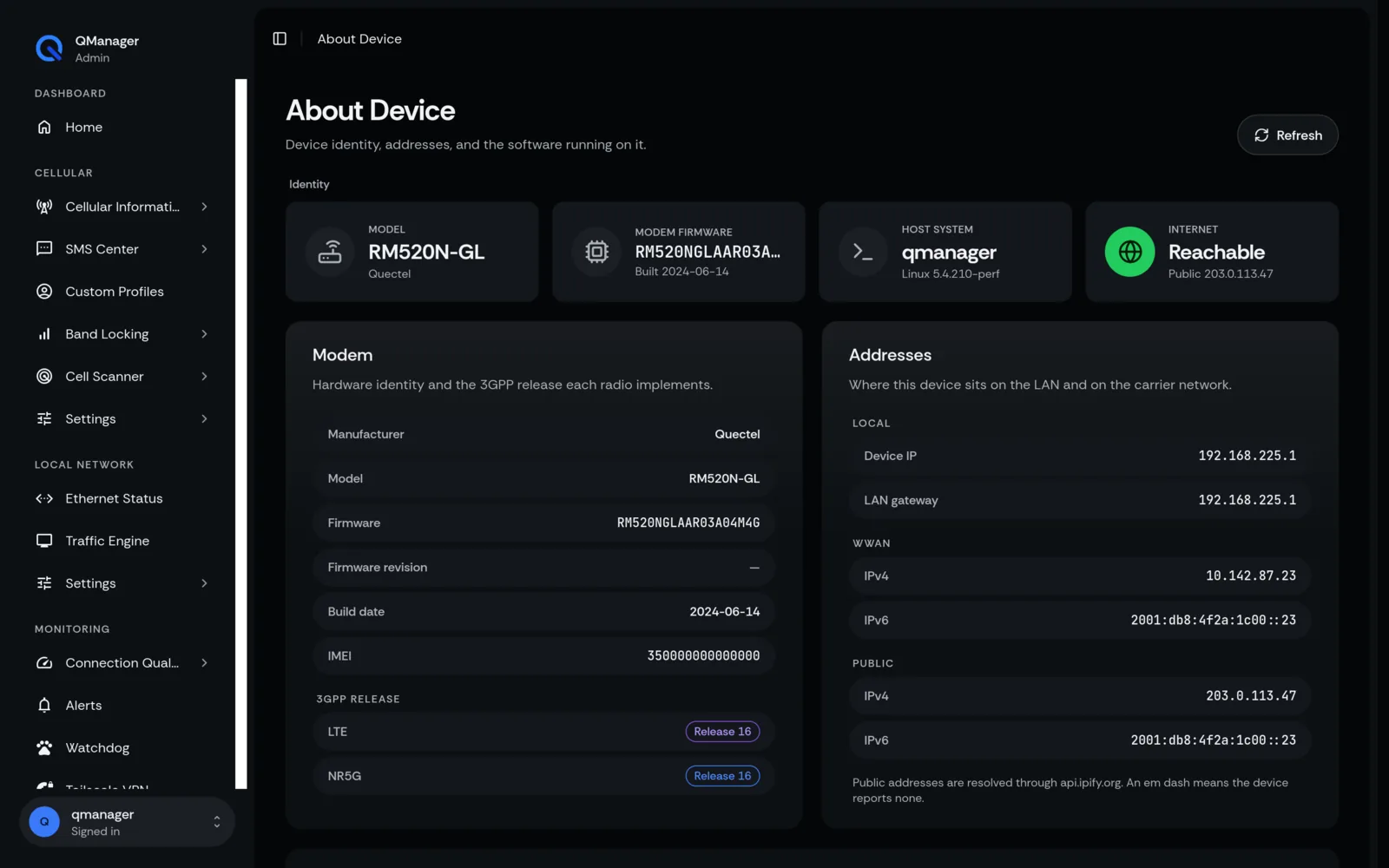
Task: Go to Ethernet Status
Action: coord(127,498)
